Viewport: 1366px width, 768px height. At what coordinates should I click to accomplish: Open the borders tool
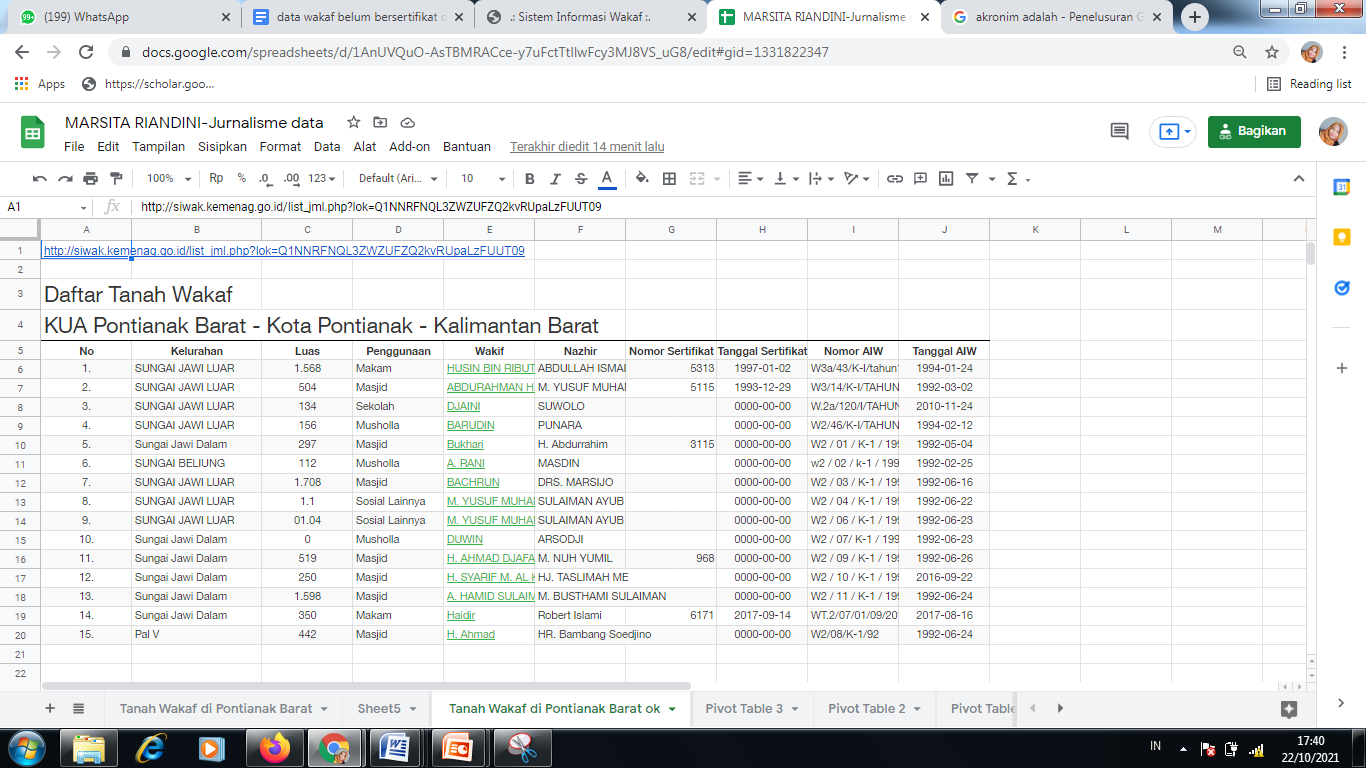coord(670,179)
